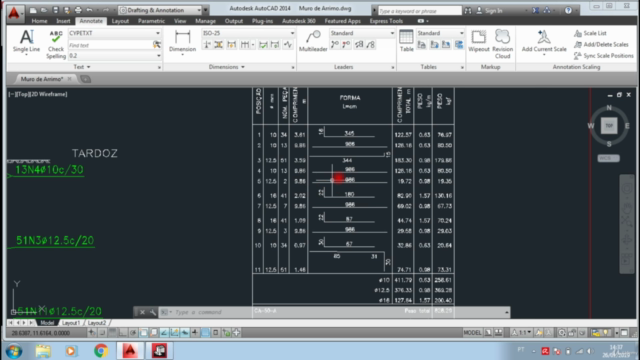The image size is (640, 360).
Task: Click the Adjust Space dimension icon
Action: [218, 44]
